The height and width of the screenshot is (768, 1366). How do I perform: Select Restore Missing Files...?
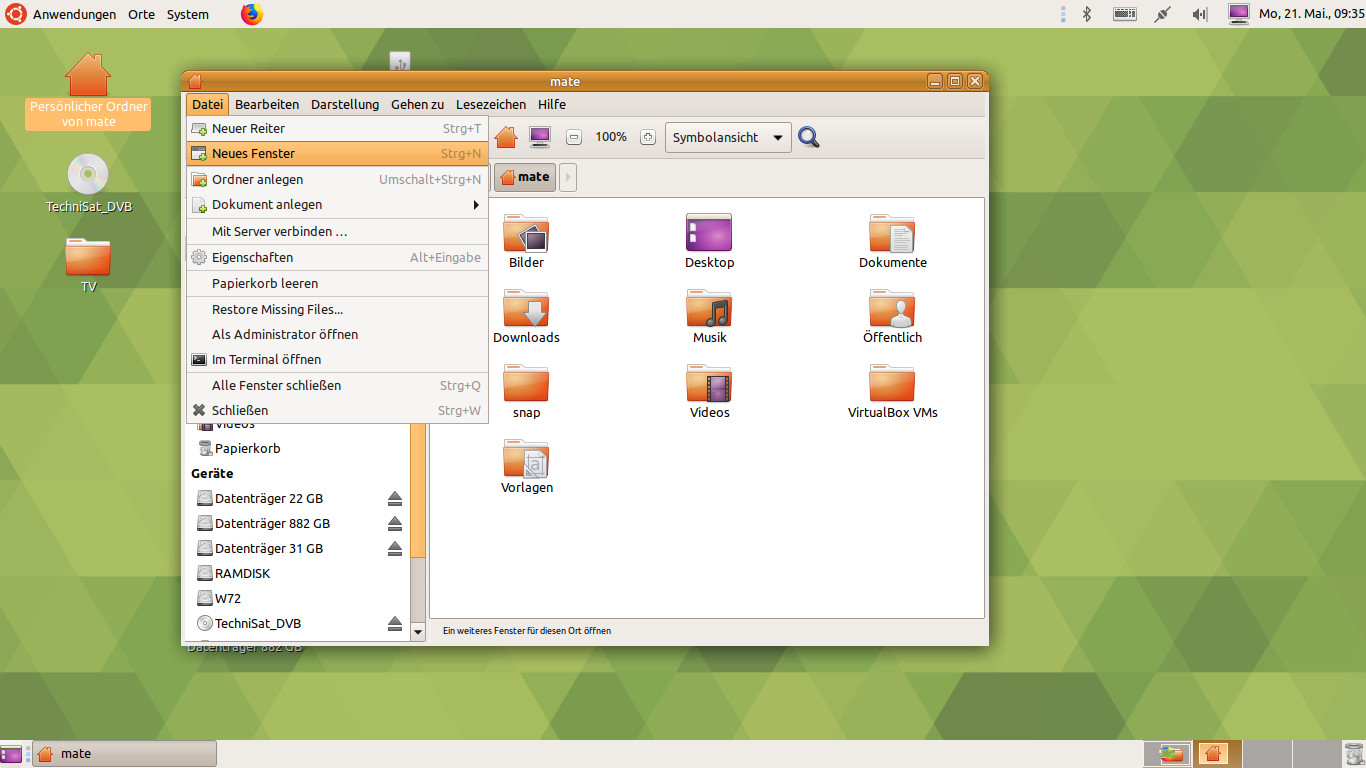tap(337, 309)
